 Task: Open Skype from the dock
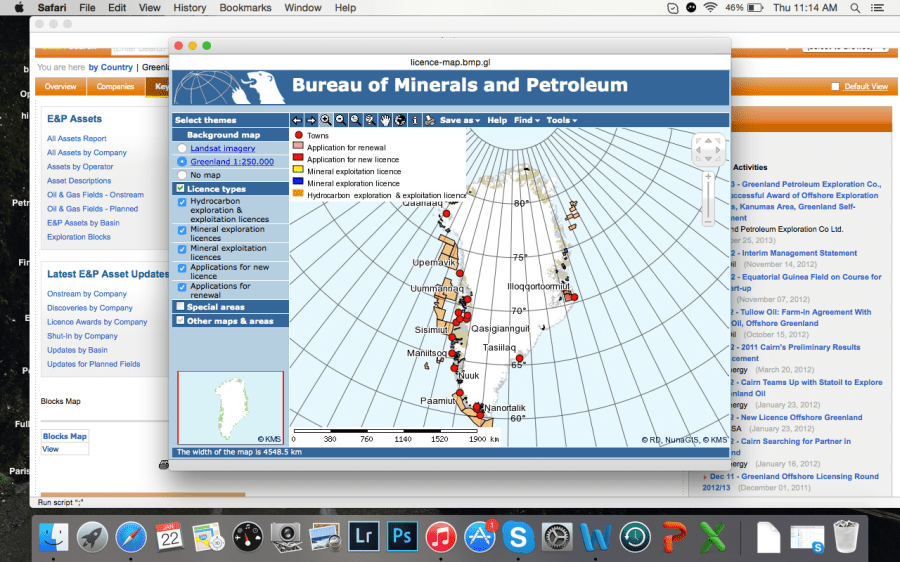518,537
